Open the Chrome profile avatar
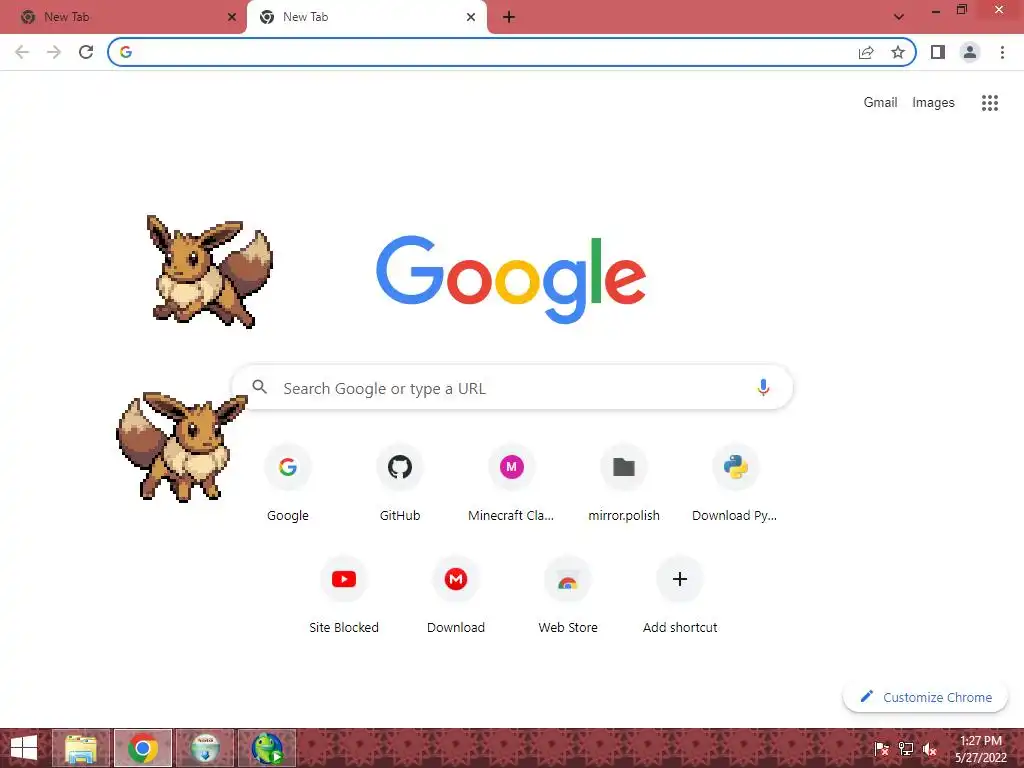Viewport: 1024px width, 768px height. click(x=970, y=52)
